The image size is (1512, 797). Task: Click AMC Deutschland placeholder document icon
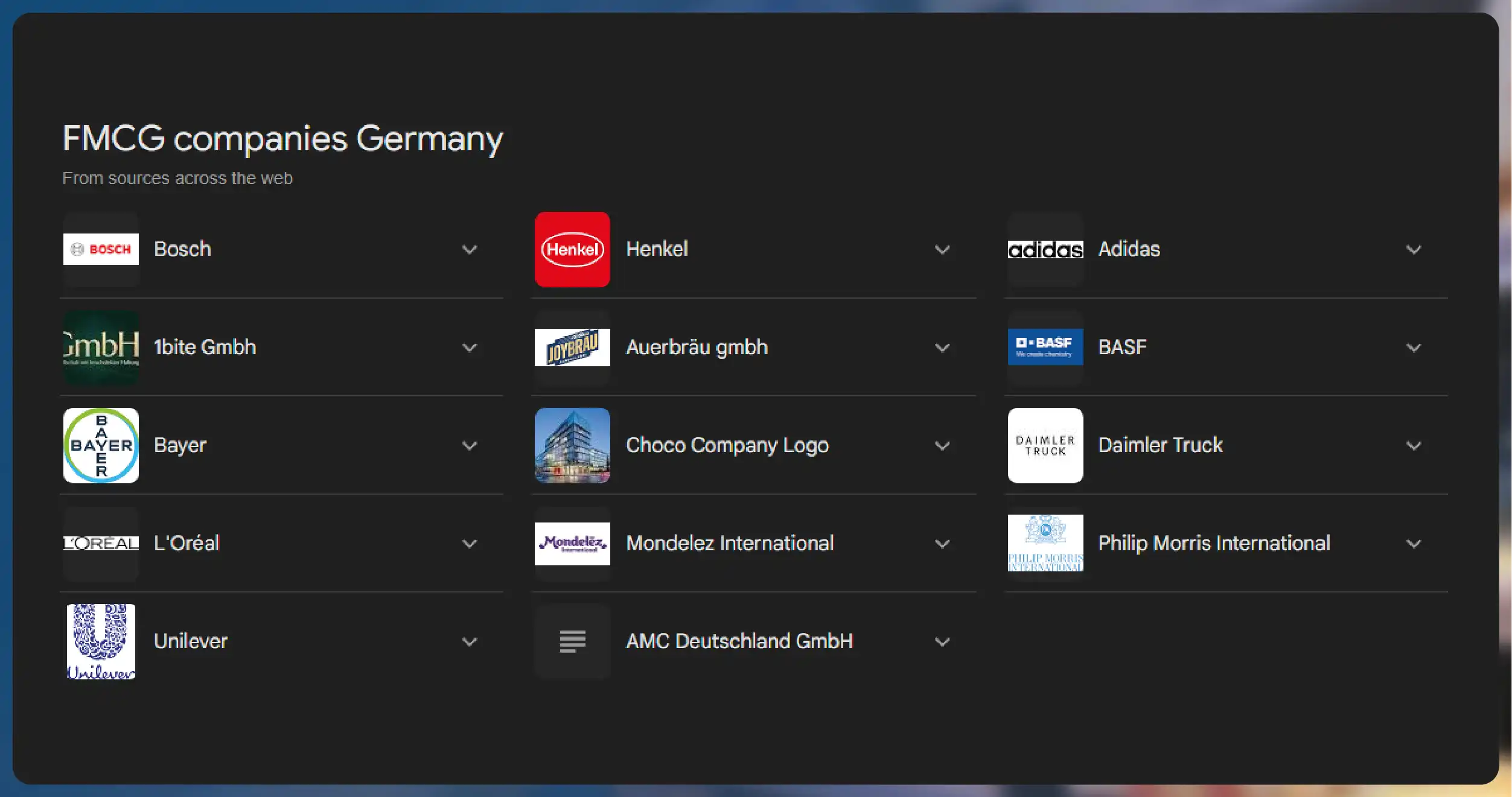pos(572,641)
